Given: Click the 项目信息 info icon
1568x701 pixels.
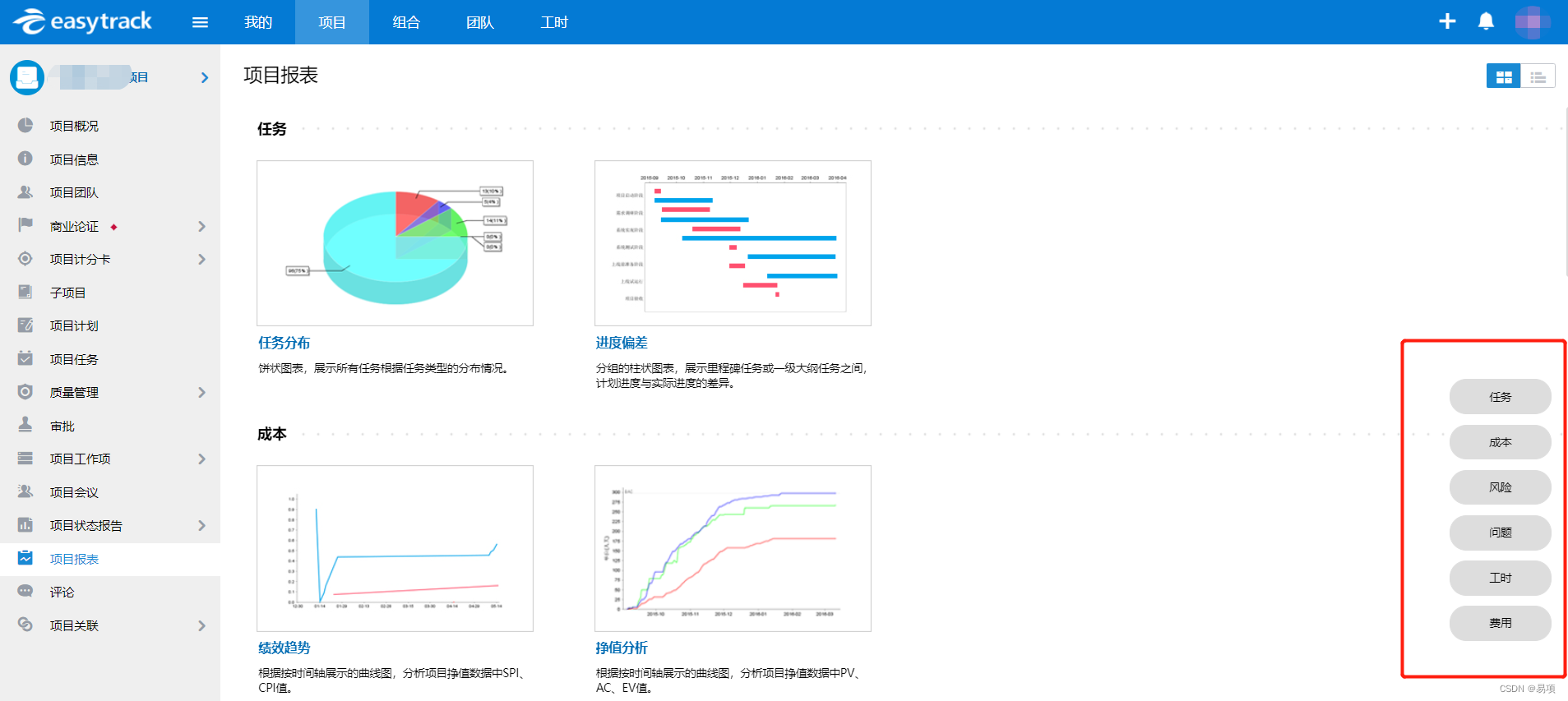Looking at the screenshot, I should pyautogui.click(x=25, y=159).
